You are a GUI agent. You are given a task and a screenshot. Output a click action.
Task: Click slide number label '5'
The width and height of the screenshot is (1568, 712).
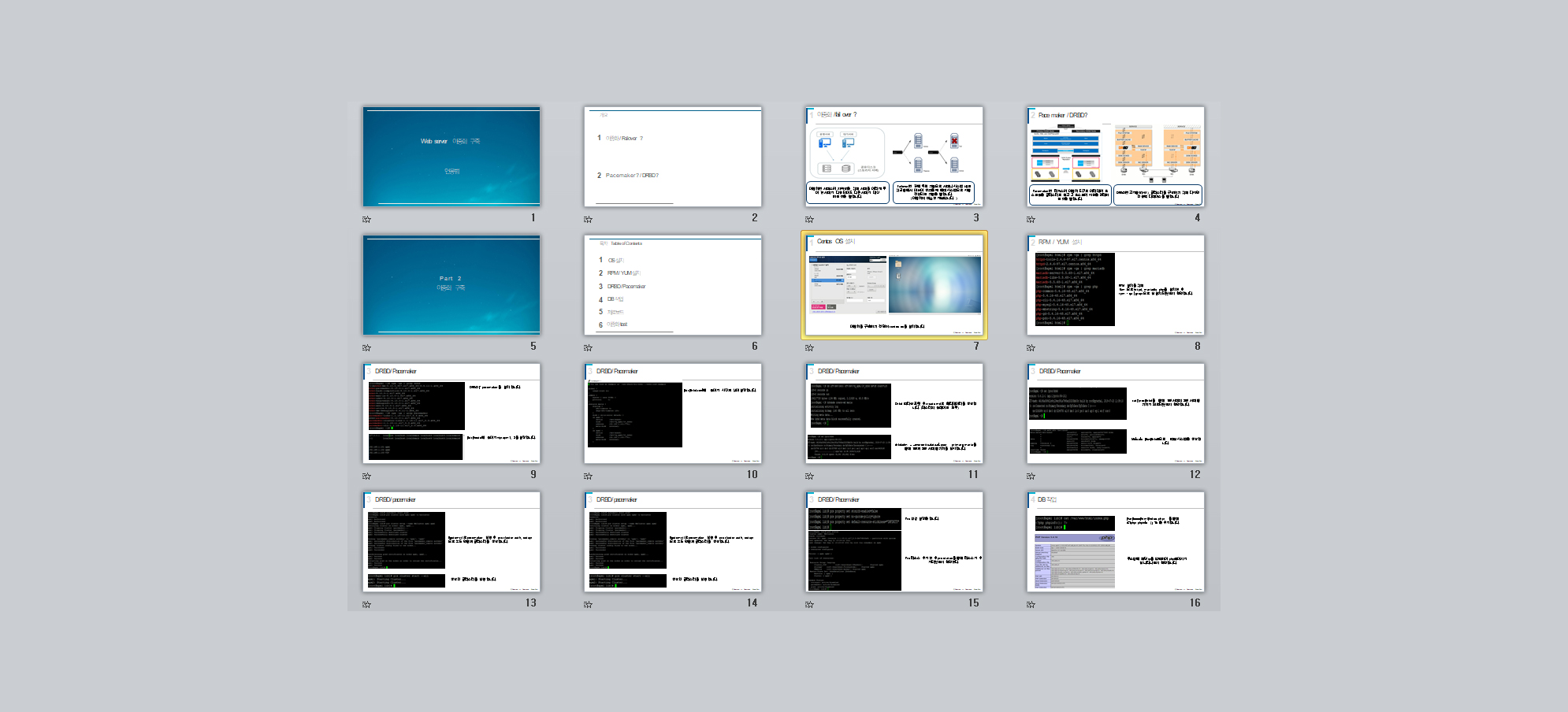click(533, 347)
